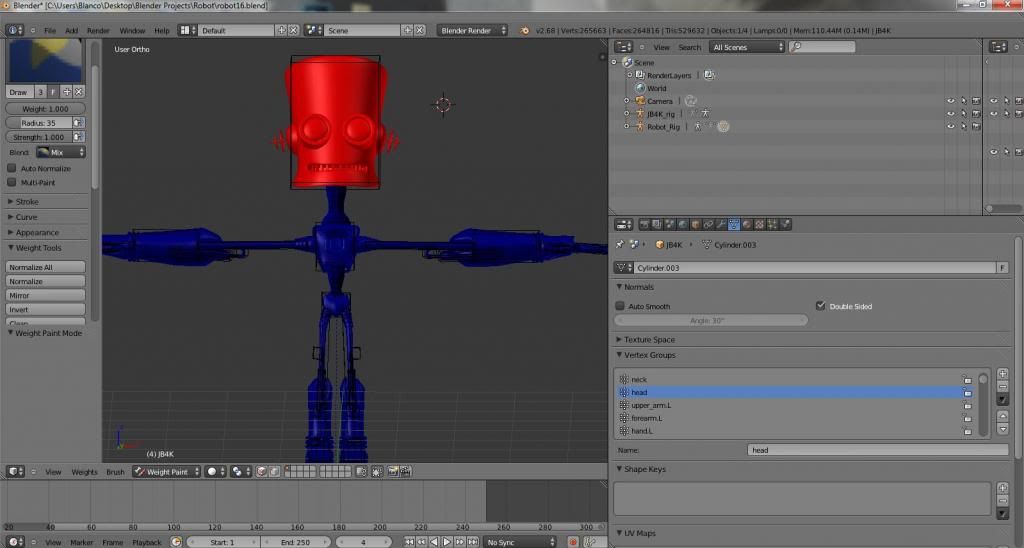The image size is (1024, 548).
Task: Open the Brush menu in viewport header
Action: tap(115, 472)
